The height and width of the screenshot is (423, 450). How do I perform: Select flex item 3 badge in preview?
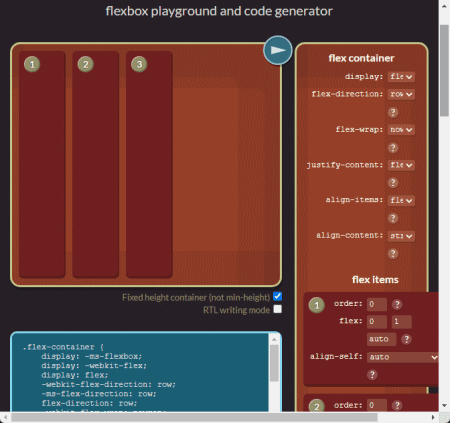click(139, 64)
